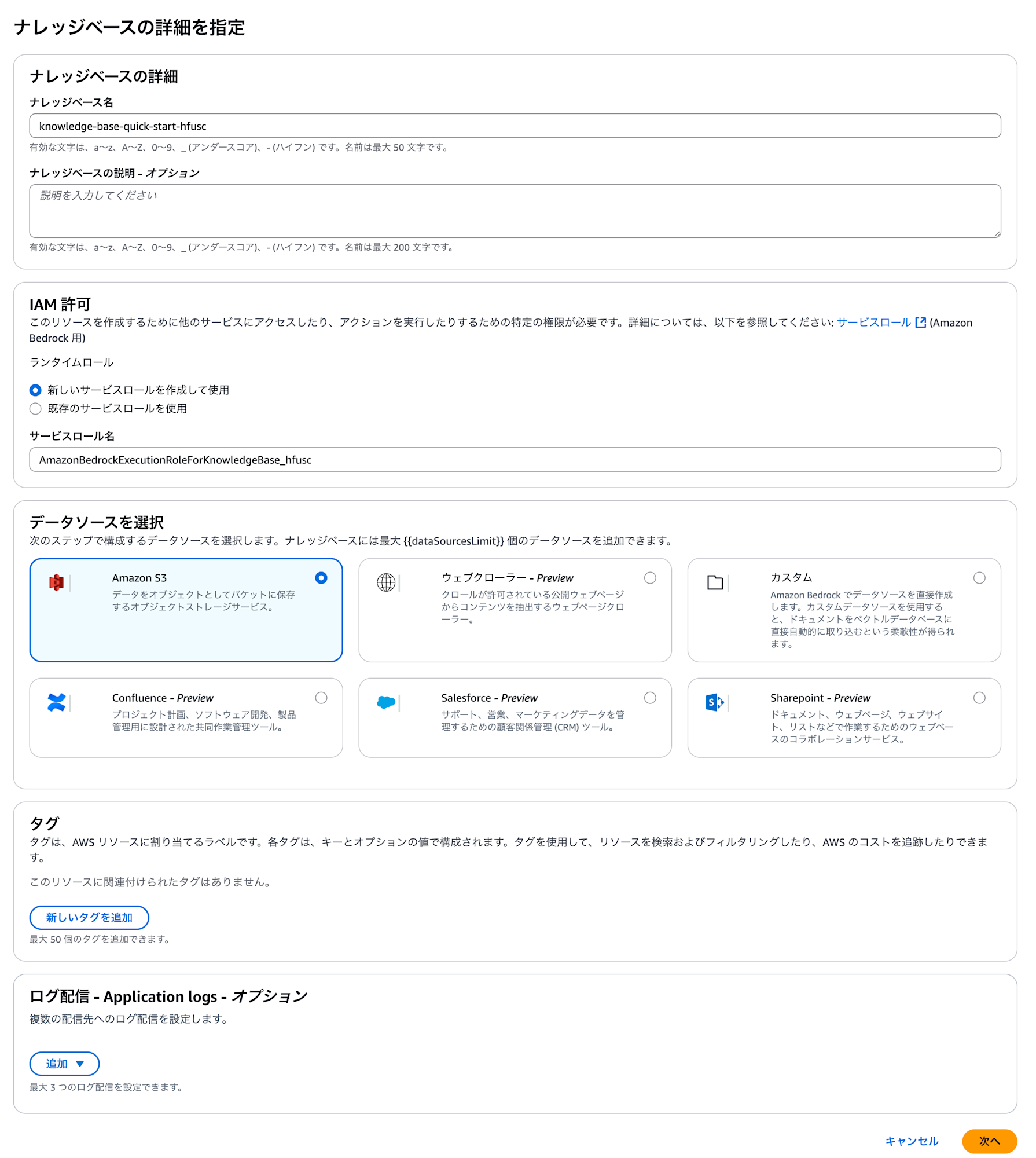Screen dimensions: 1036x1158
Task: Click the 次へ button
Action: pyautogui.click(x=989, y=1141)
